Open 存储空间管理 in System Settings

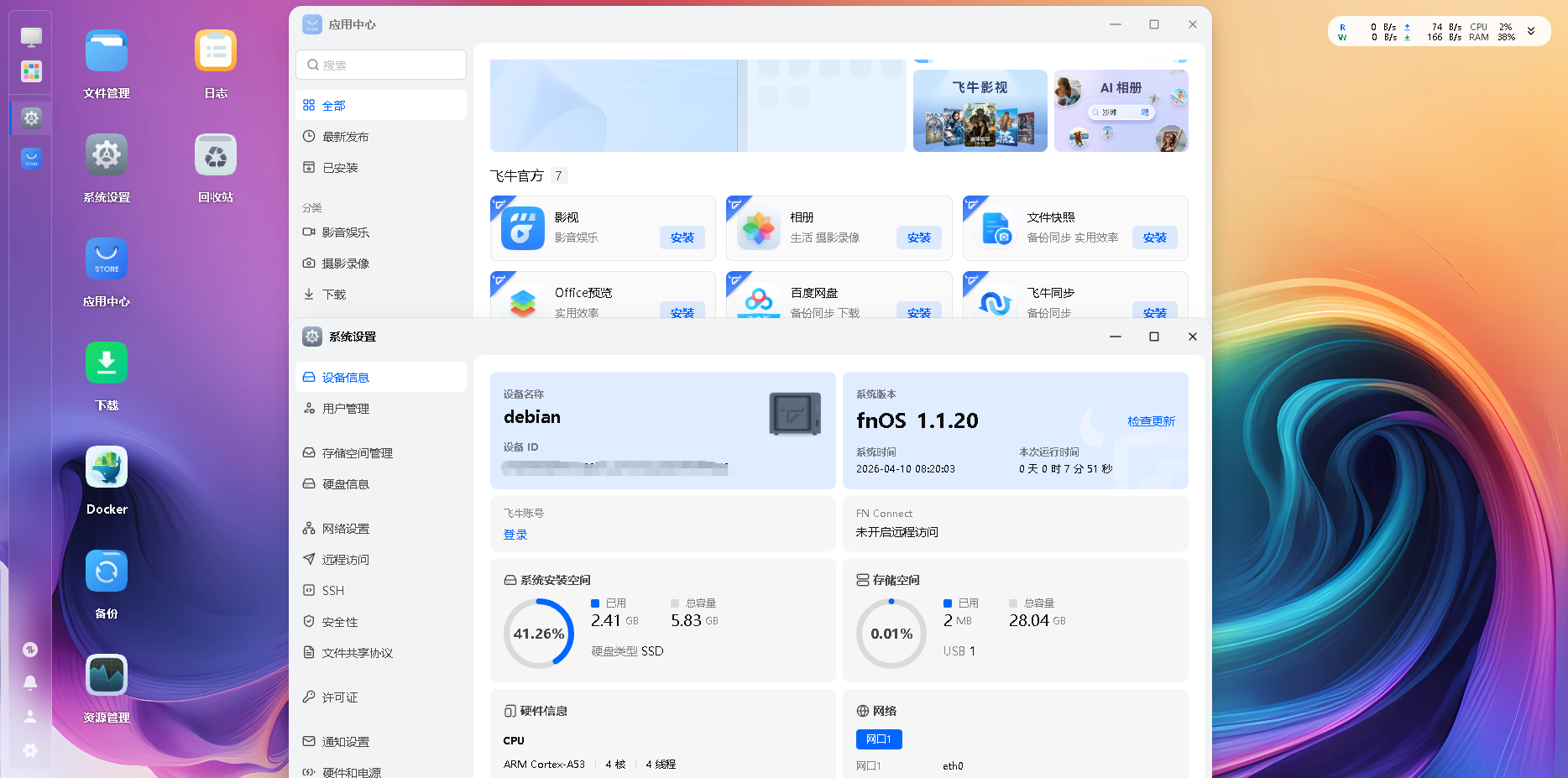pyautogui.click(x=381, y=453)
